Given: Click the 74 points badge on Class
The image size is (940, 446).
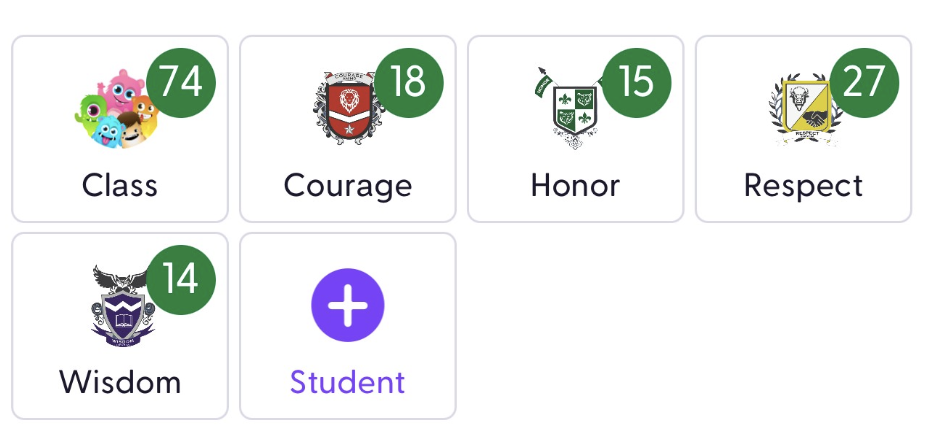Looking at the screenshot, I should pos(181,82).
